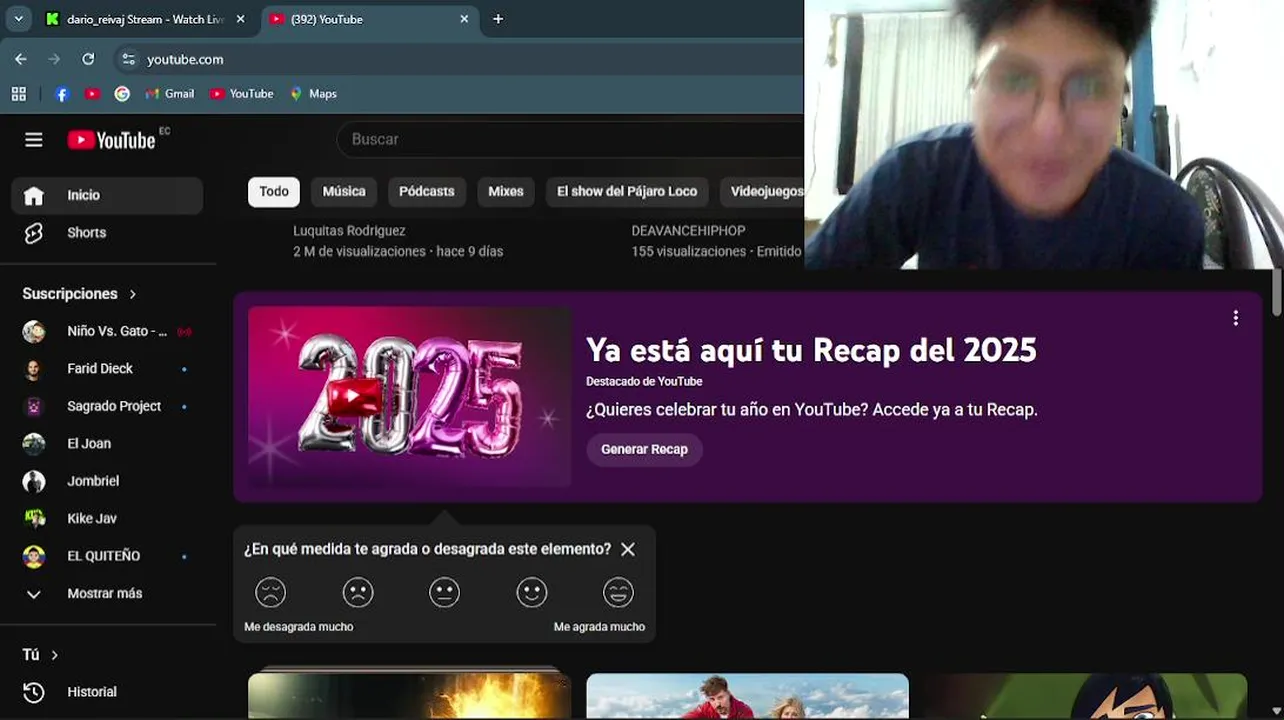
Task: Close the dario_reivaj Stream tab
Action: coord(240,19)
